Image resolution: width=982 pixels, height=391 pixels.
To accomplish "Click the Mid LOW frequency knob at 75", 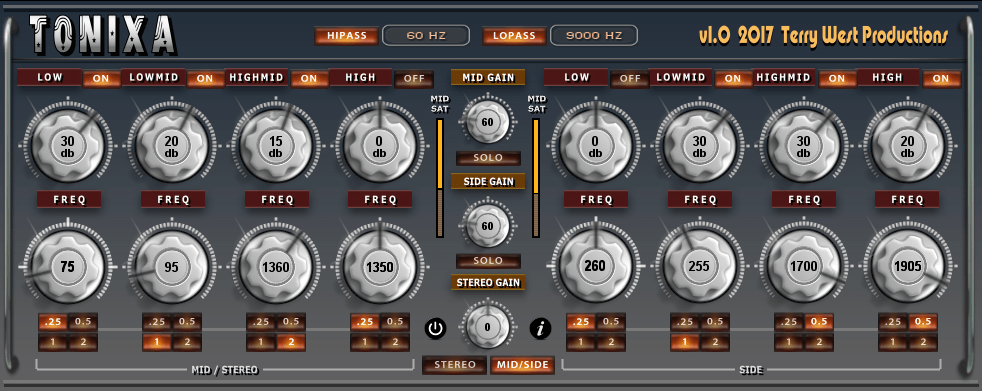I will click(x=67, y=266).
